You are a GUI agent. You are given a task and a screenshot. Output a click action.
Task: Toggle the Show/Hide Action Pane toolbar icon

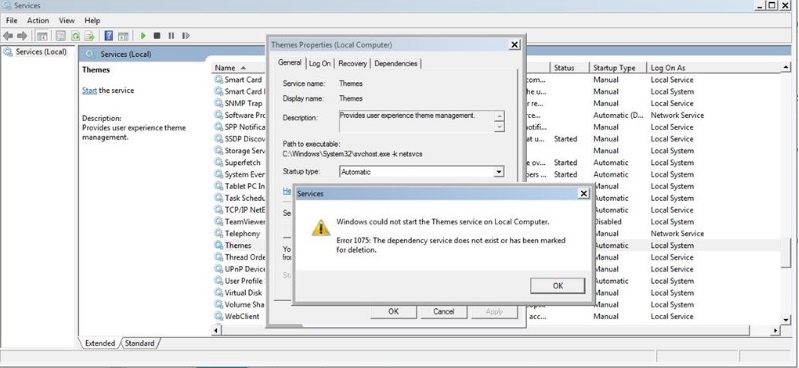(x=123, y=36)
